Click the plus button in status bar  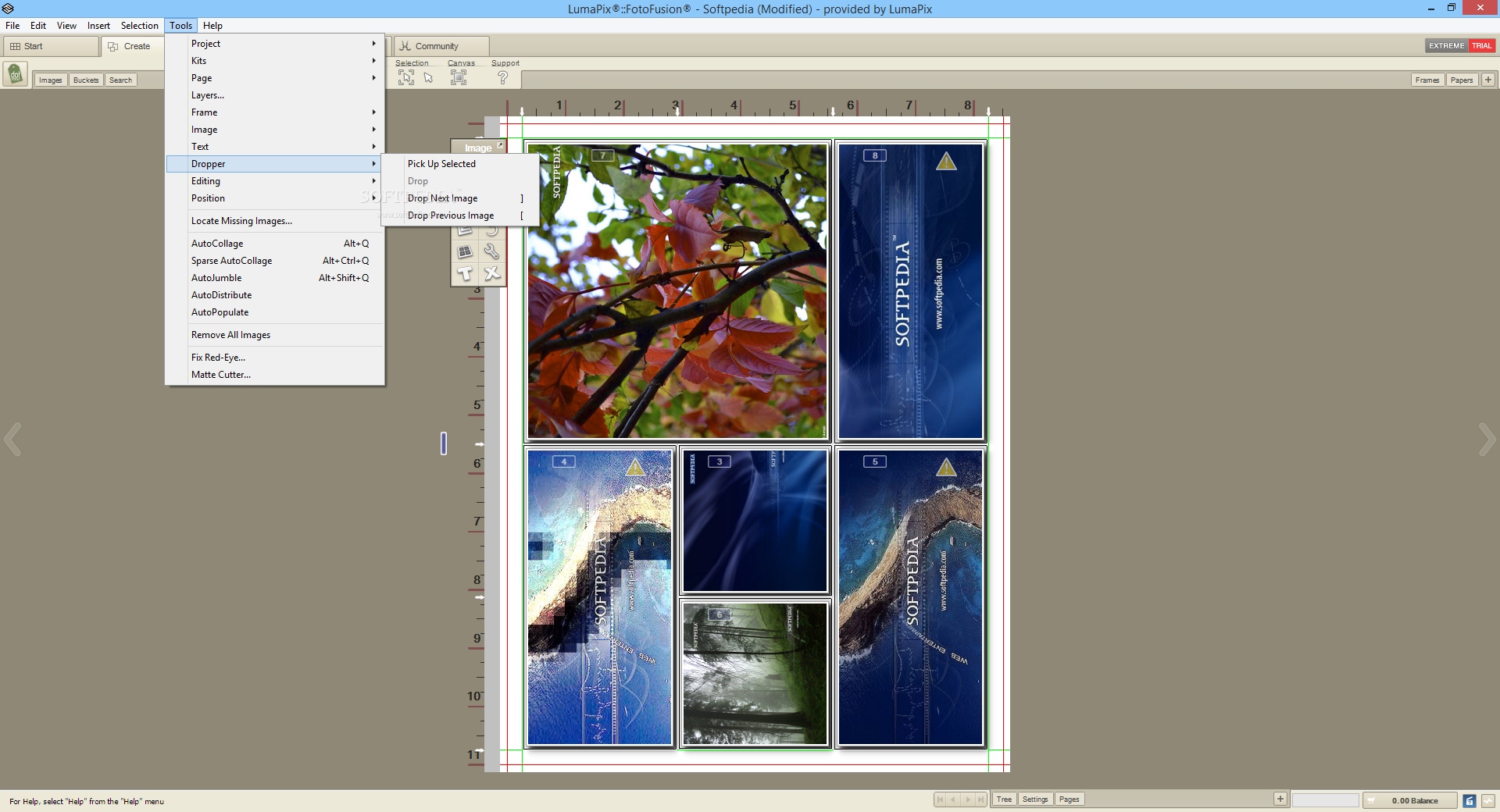pyautogui.click(x=1280, y=799)
